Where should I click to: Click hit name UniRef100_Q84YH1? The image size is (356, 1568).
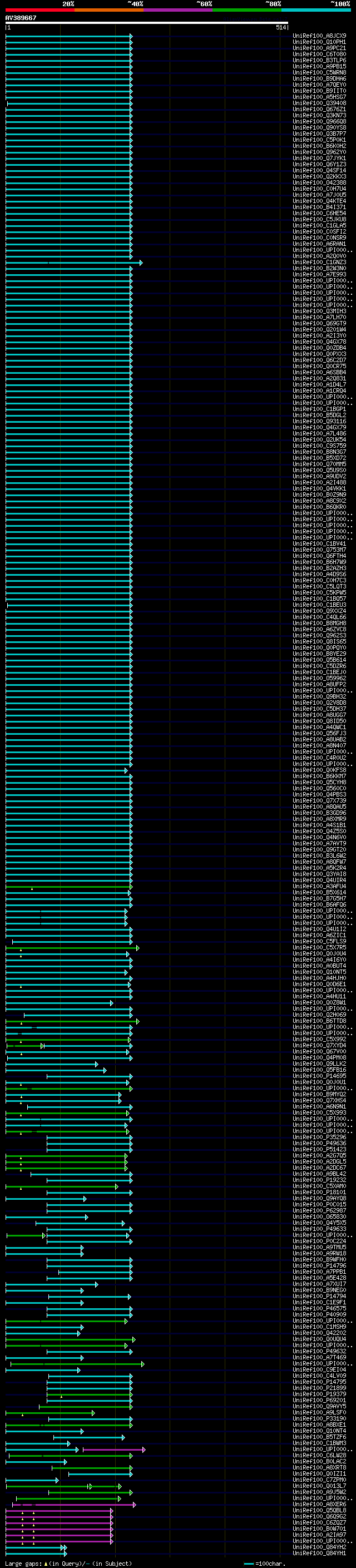(x=319, y=1553)
